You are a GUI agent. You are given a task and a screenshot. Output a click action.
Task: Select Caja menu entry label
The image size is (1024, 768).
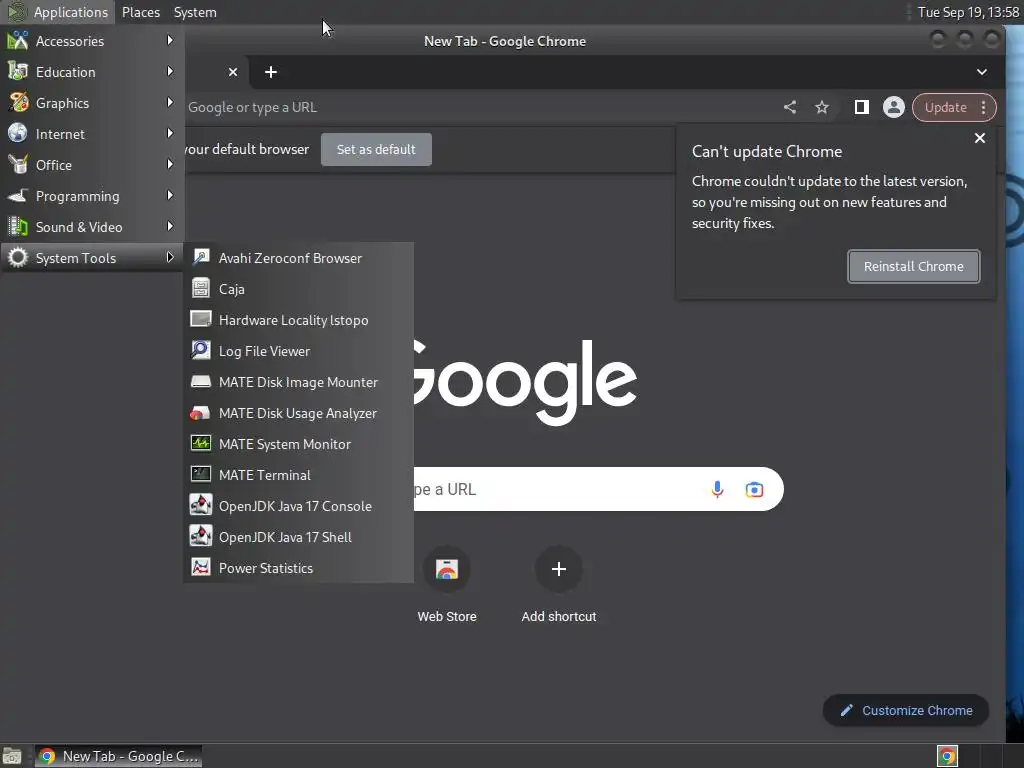coord(231,289)
